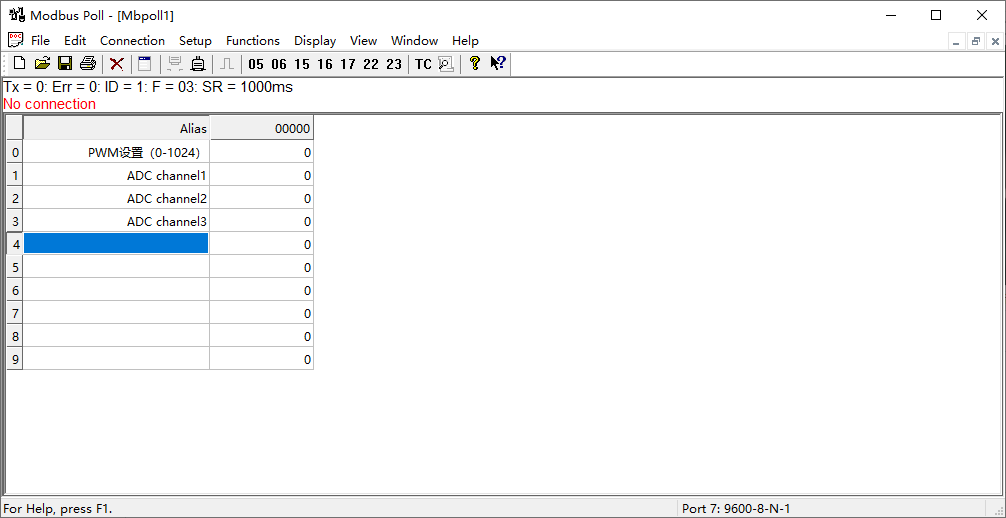
Task: Select the ADC channel3 alias cell
Action: point(116,221)
